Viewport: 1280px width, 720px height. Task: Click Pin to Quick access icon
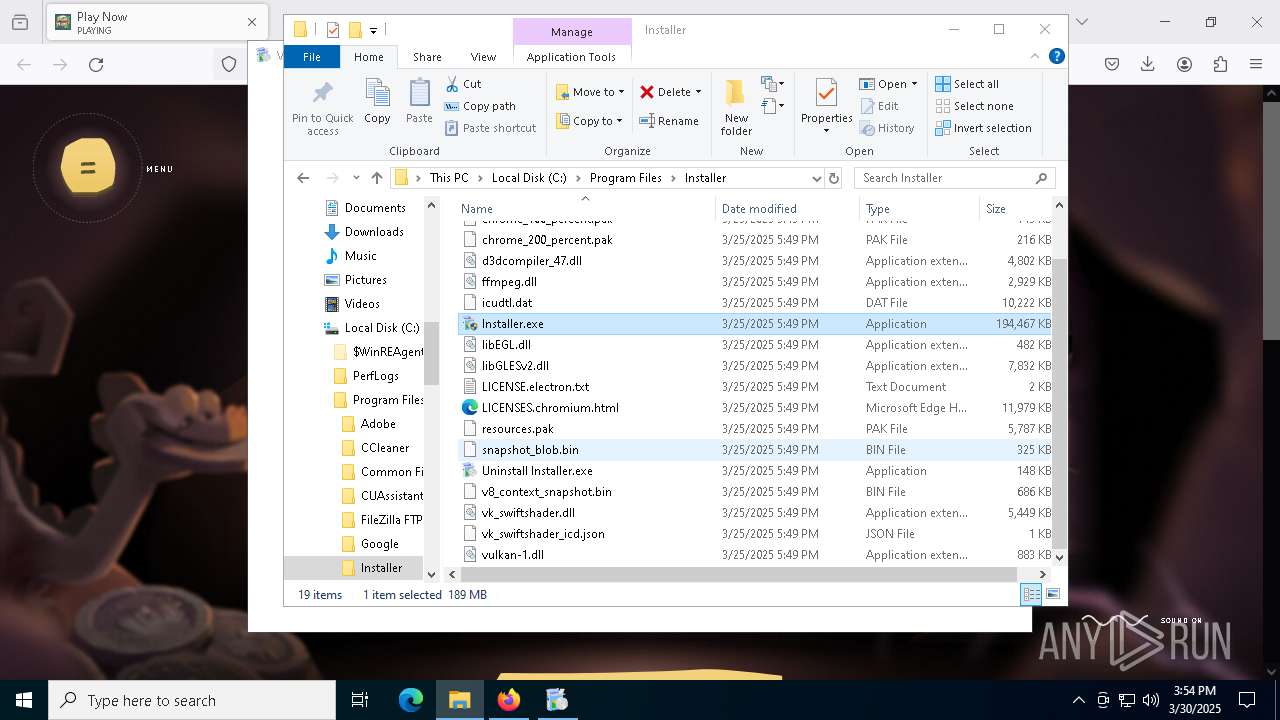pyautogui.click(x=322, y=108)
